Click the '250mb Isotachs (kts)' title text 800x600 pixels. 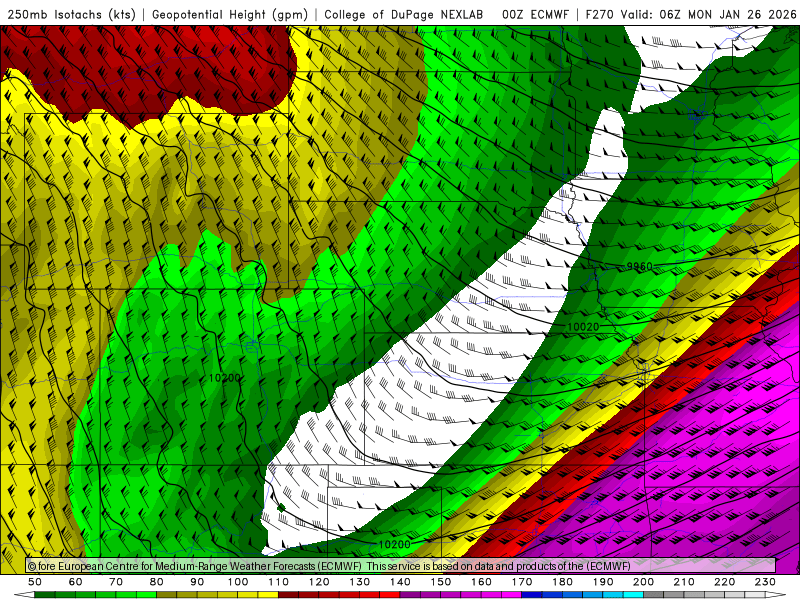click(x=72, y=15)
